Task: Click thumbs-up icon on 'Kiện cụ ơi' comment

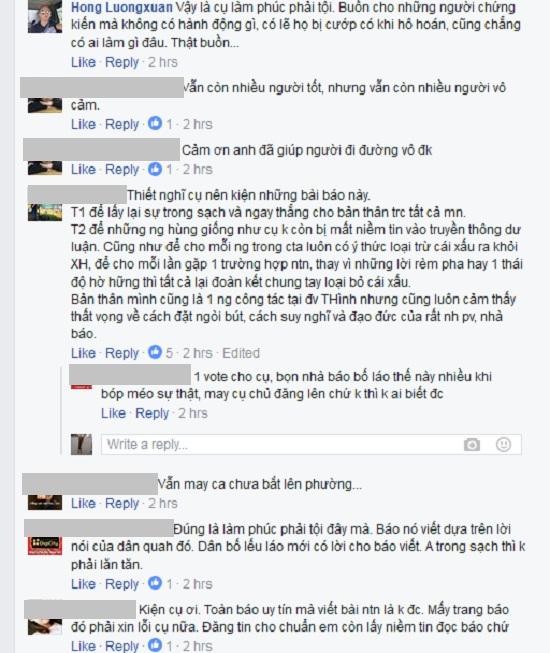Action: [155, 645]
